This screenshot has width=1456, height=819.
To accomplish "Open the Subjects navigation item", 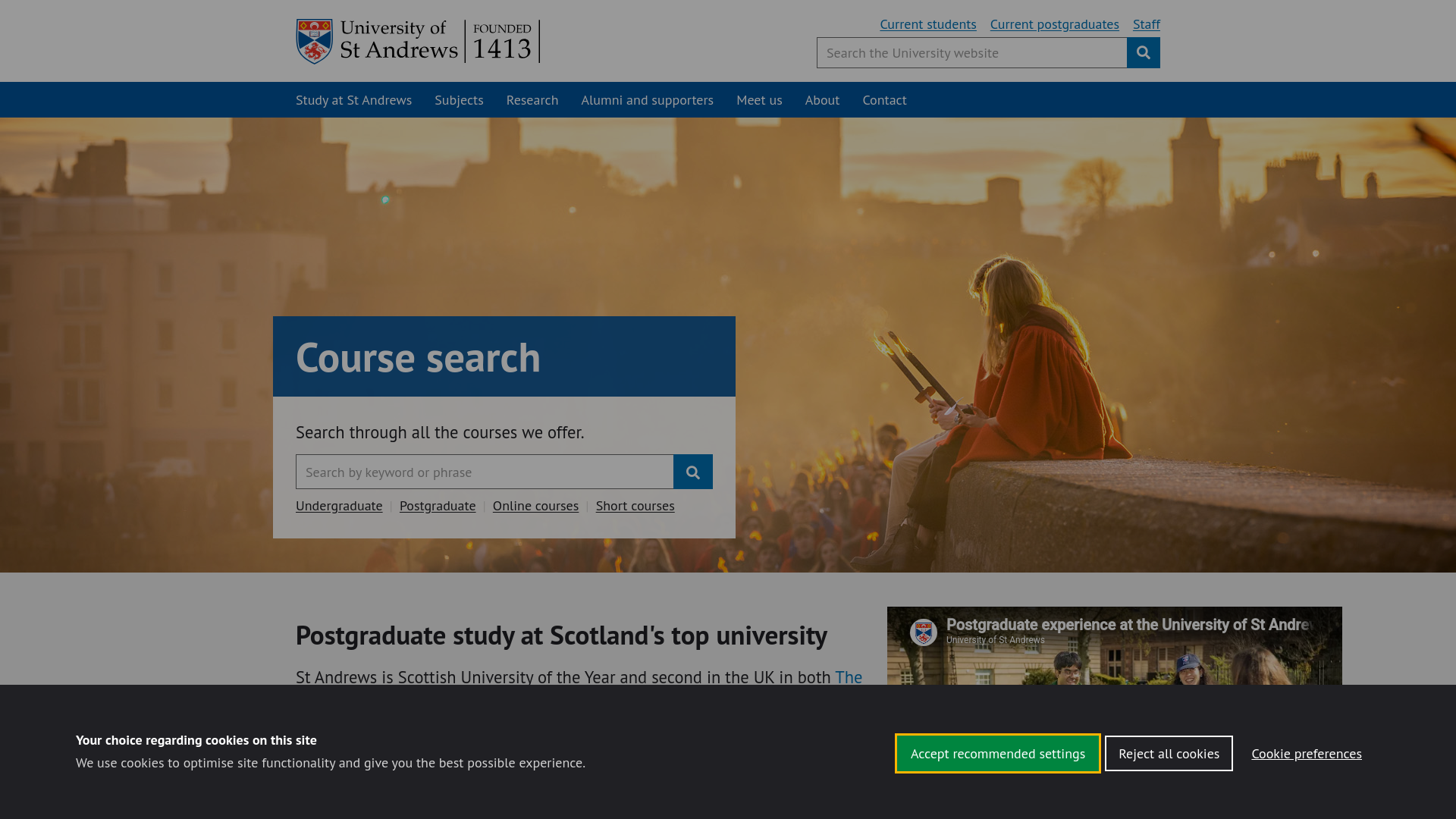I will click(459, 100).
